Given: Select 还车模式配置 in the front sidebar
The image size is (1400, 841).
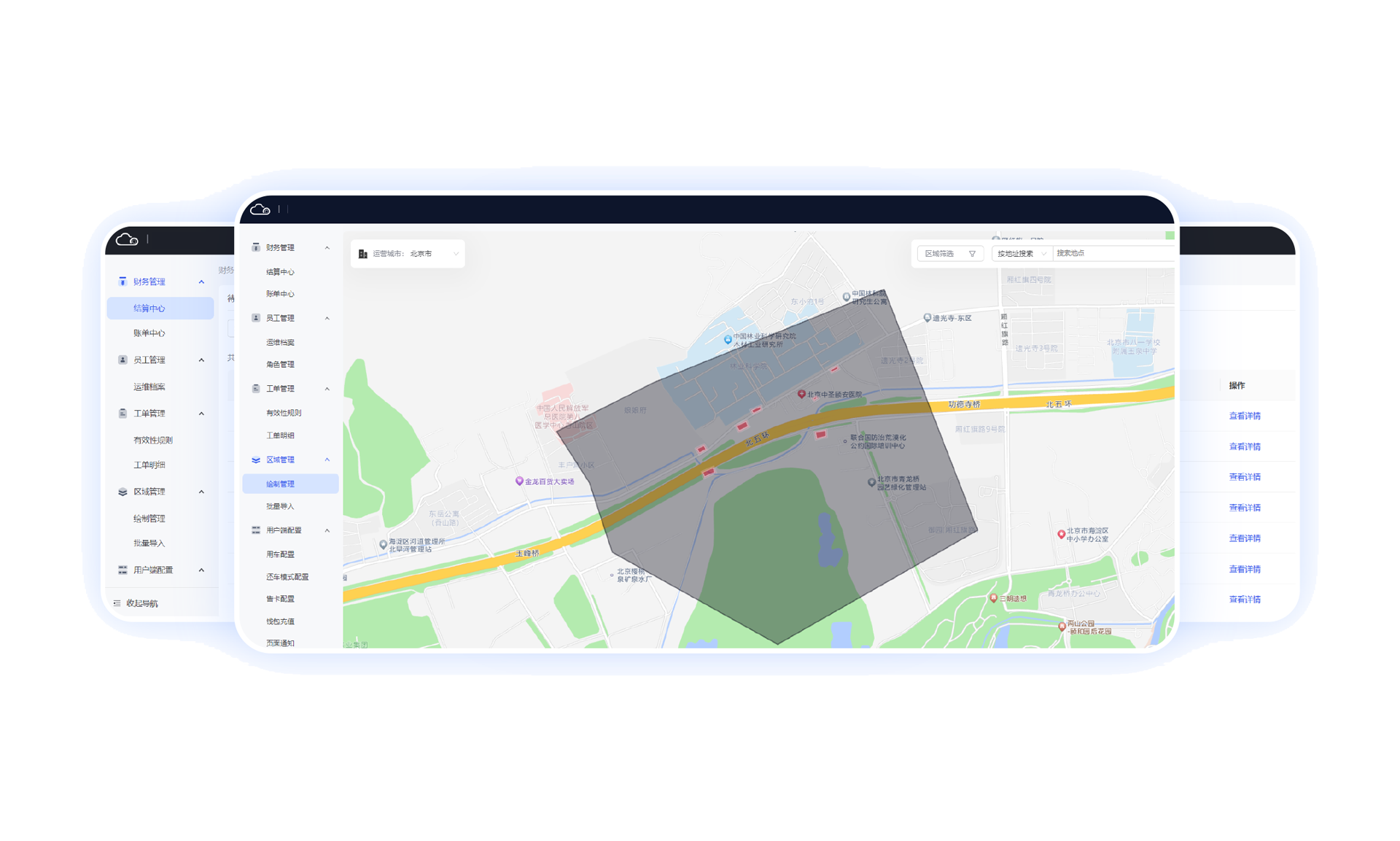Looking at the screenshot, I should pyautogui.click(x=287, y=577).
